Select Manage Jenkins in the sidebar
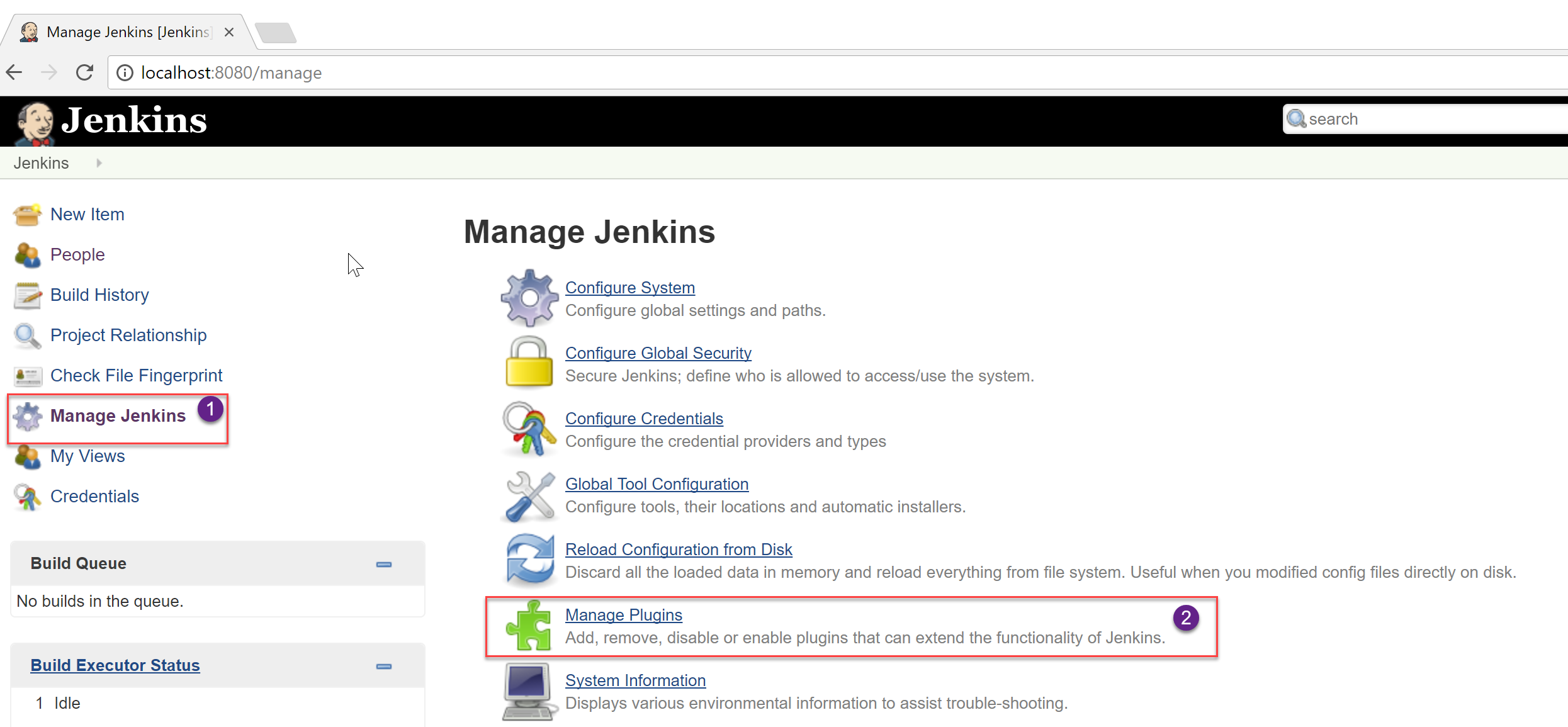The height and width of the screenshot is (727, 1568). (118, 416)
